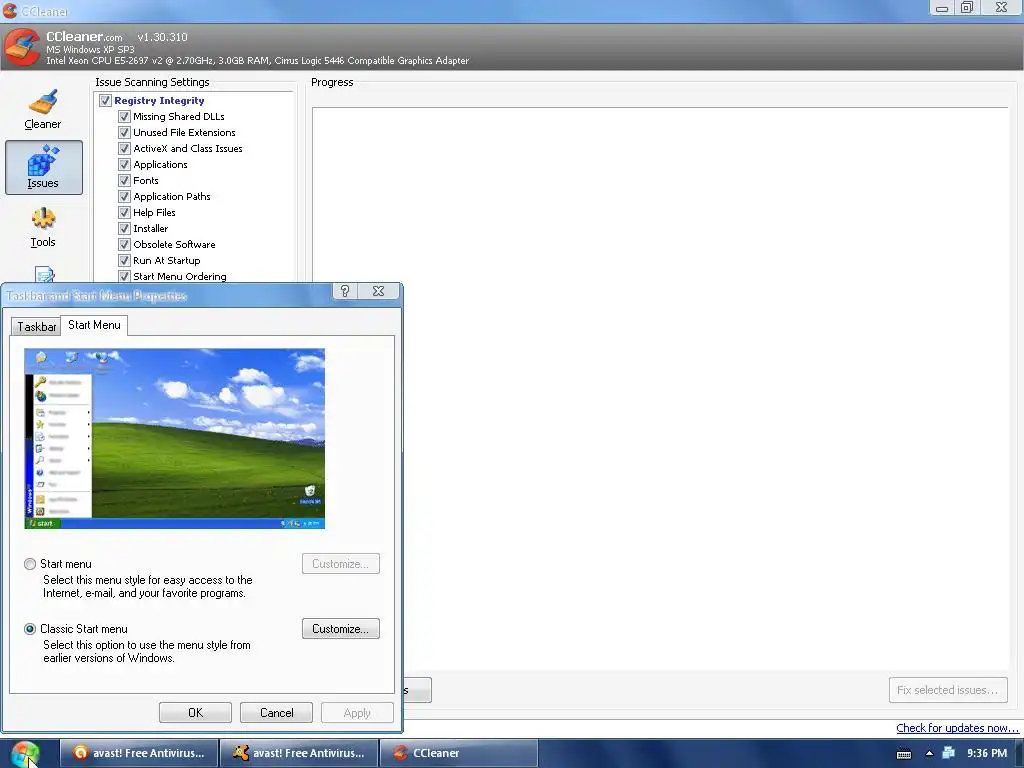Click the Progress results area in CCleaner
1024x768 pixels.
[660, 389]
